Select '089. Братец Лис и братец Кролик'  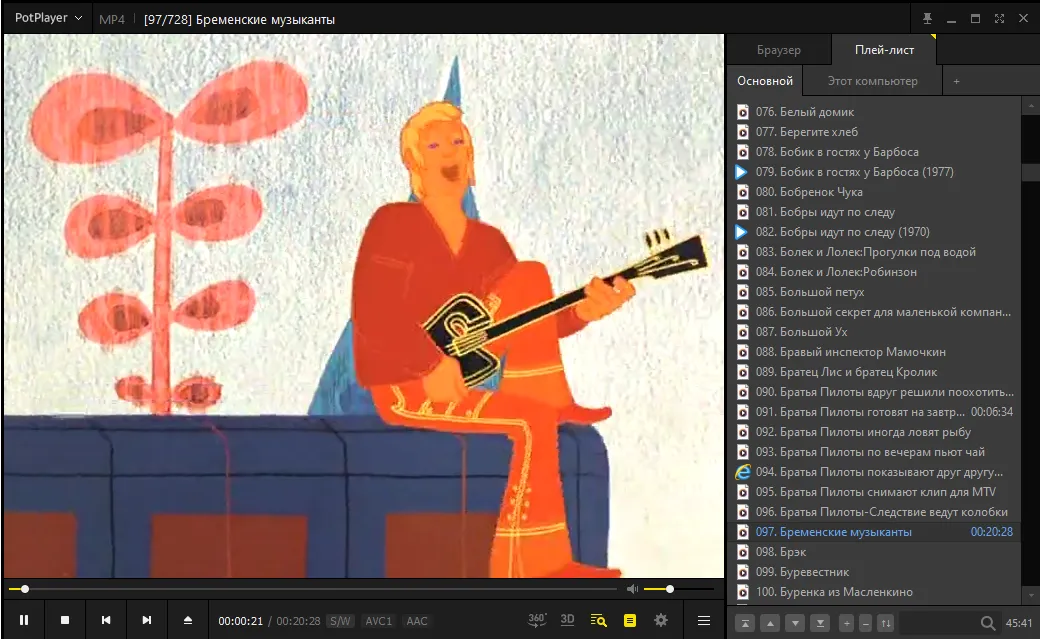(x=876, y=372)
